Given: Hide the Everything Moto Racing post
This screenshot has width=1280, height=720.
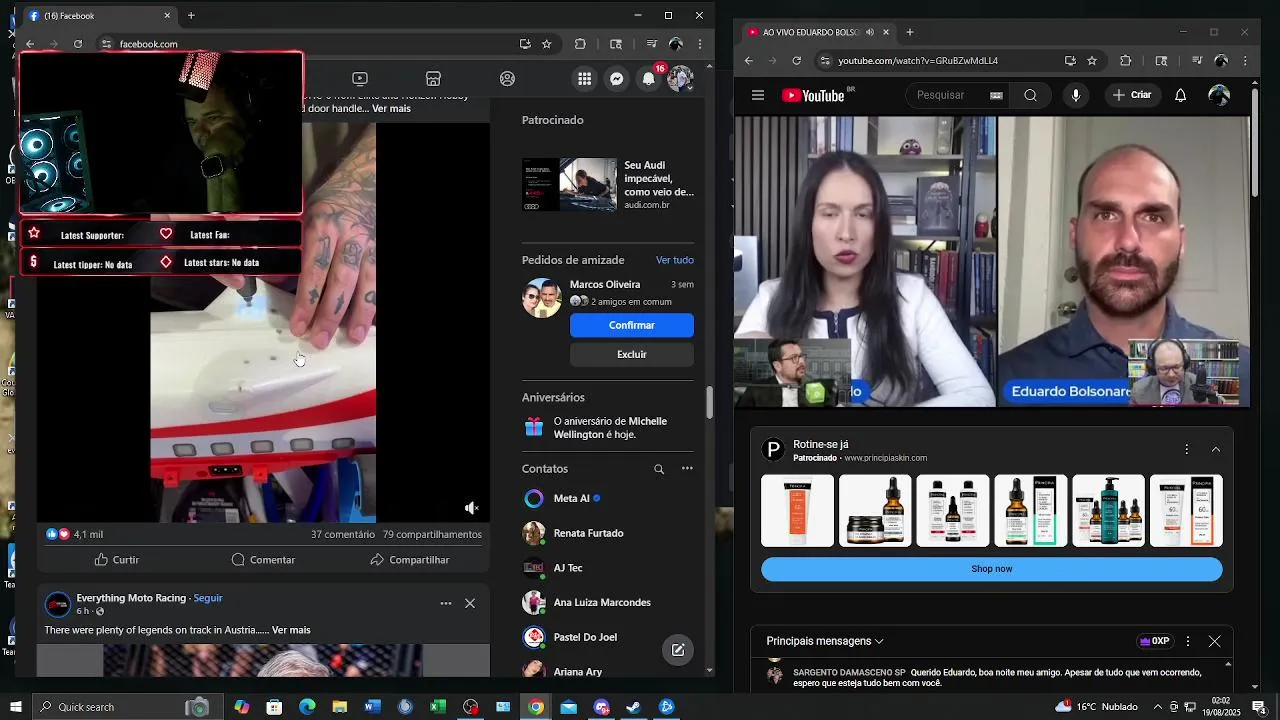Looking at the screenshot, I should tap(470, 604).
